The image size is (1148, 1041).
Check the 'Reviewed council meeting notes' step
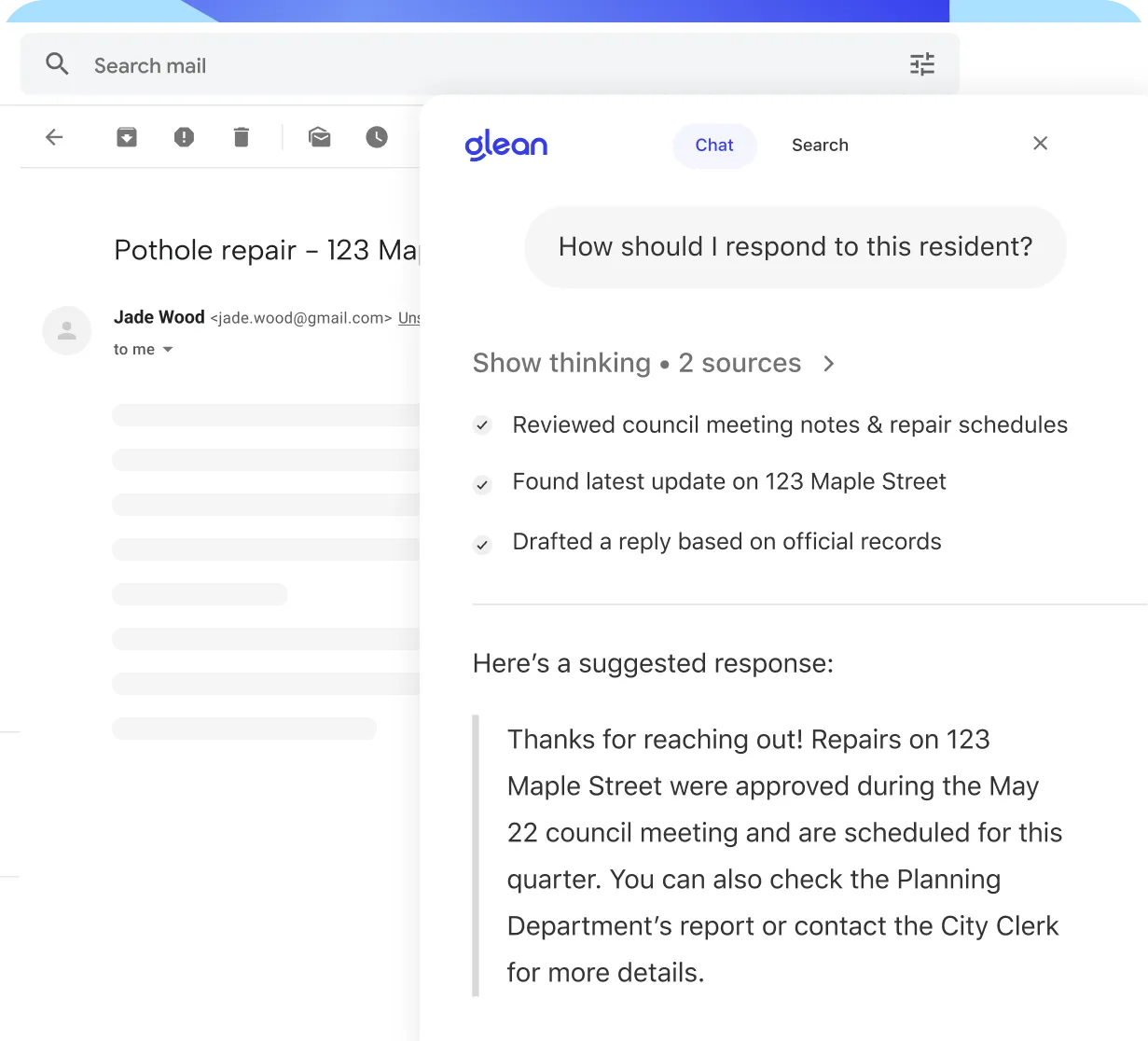pyautogui.click(x=482, y=424)
